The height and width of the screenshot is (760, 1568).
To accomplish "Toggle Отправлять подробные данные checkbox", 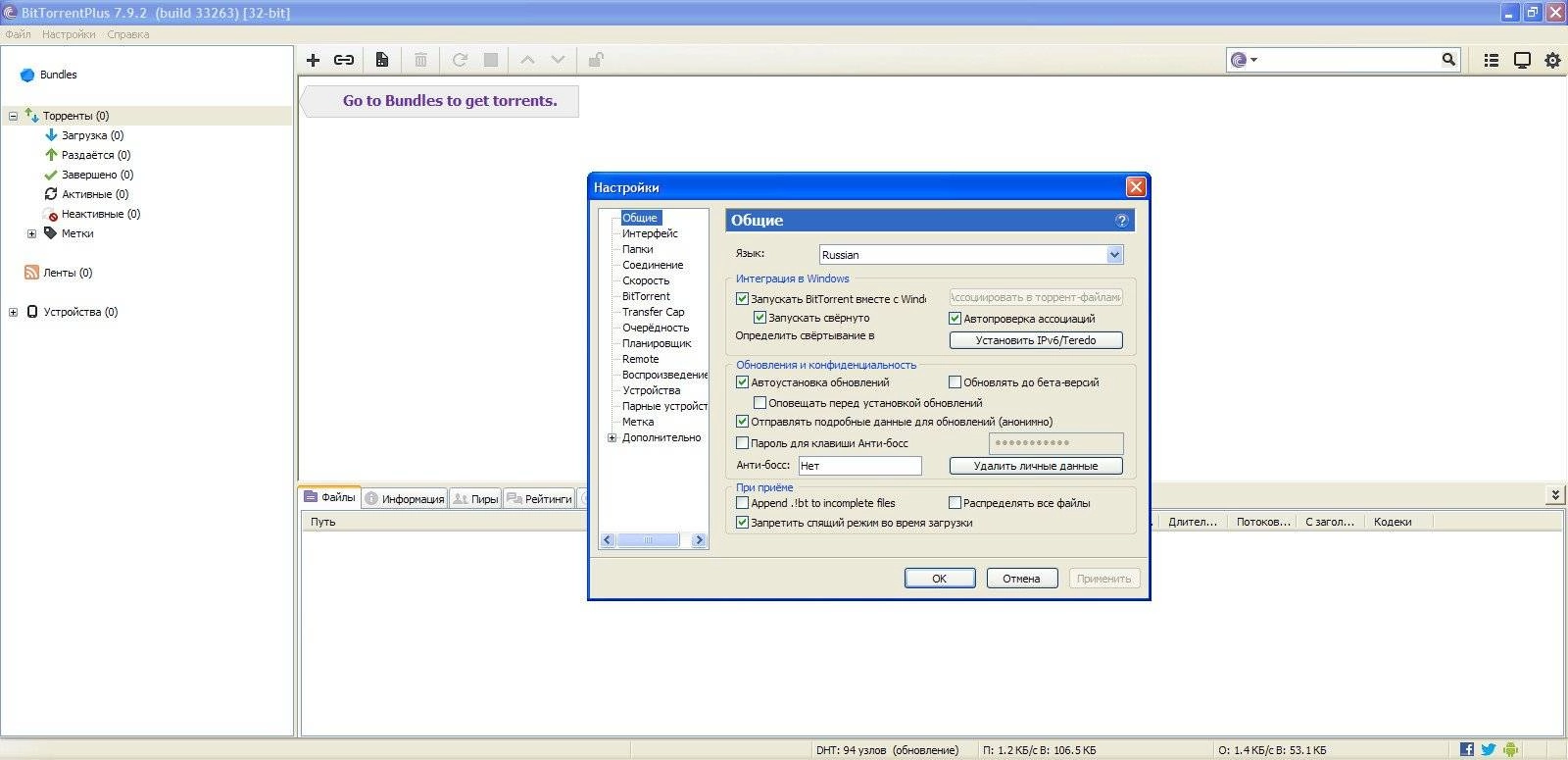I will [742, 422].
